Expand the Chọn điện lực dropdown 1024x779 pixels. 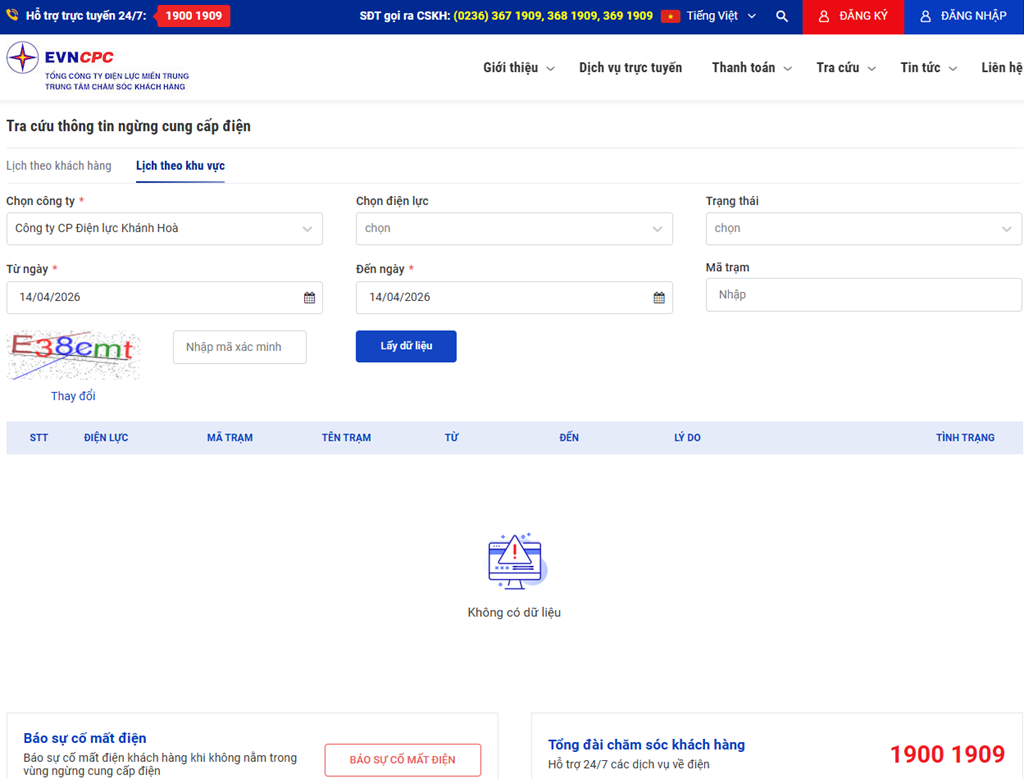pos(514,229)
